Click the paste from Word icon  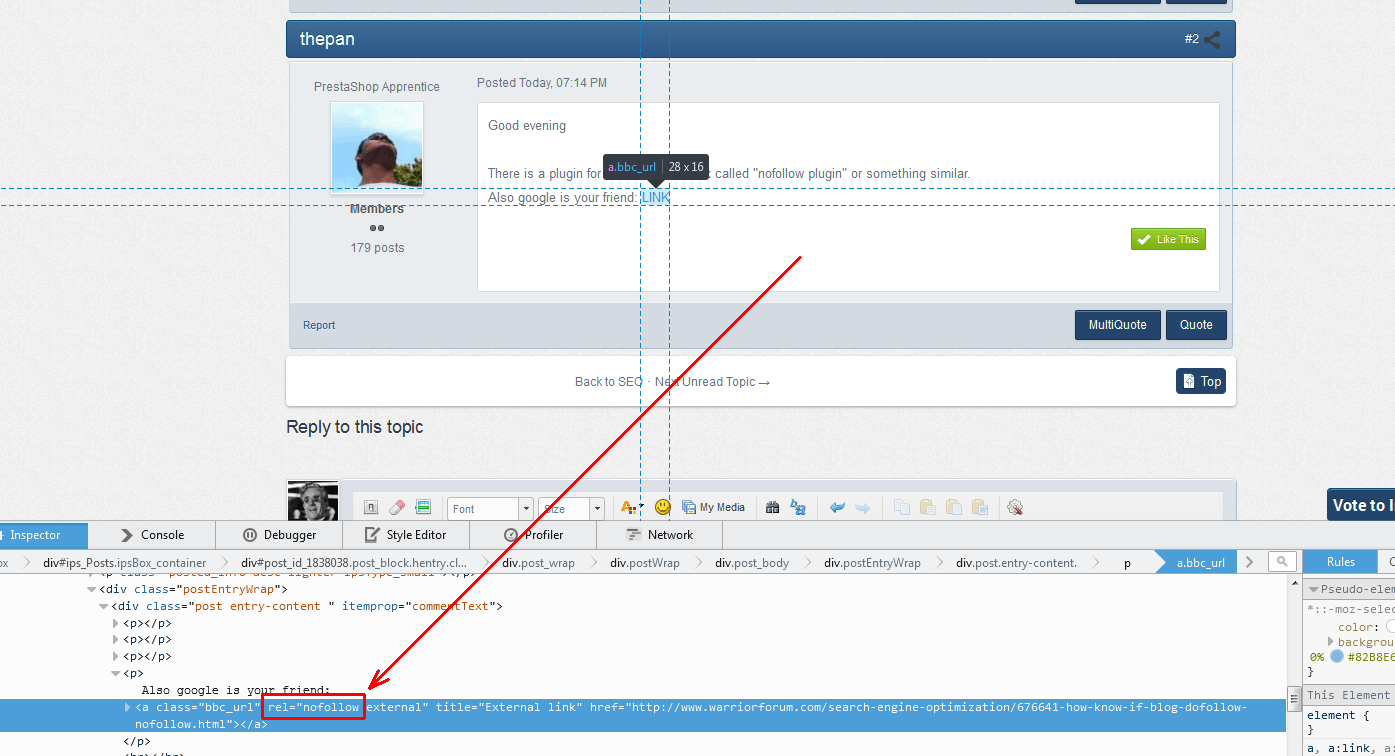click(x=980, y=508)
